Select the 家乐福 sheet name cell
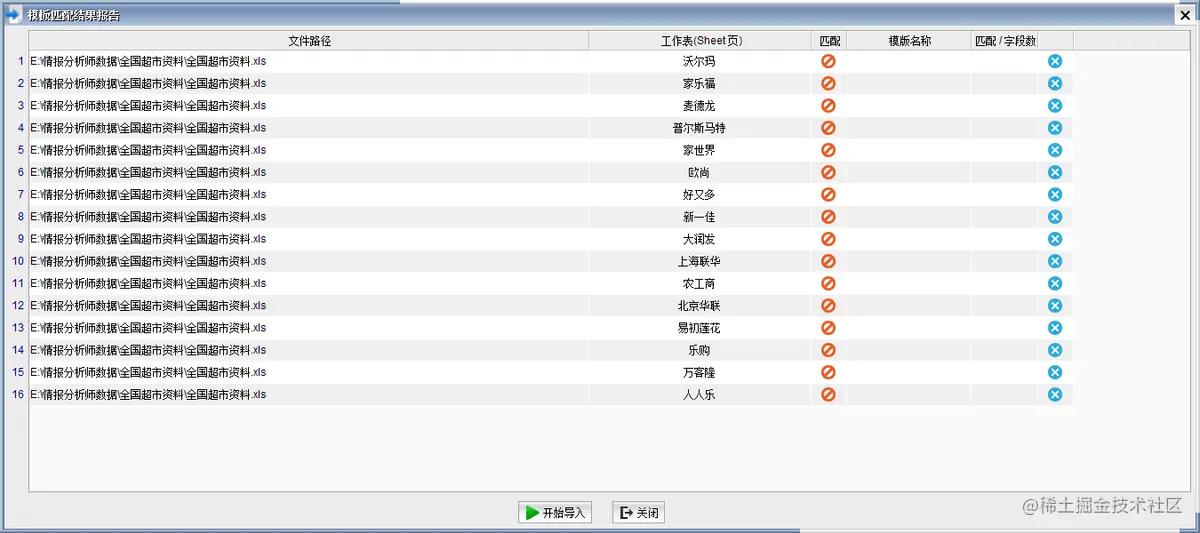The height and width of the screenshot is (533, 1200). [x=700, y=83]
